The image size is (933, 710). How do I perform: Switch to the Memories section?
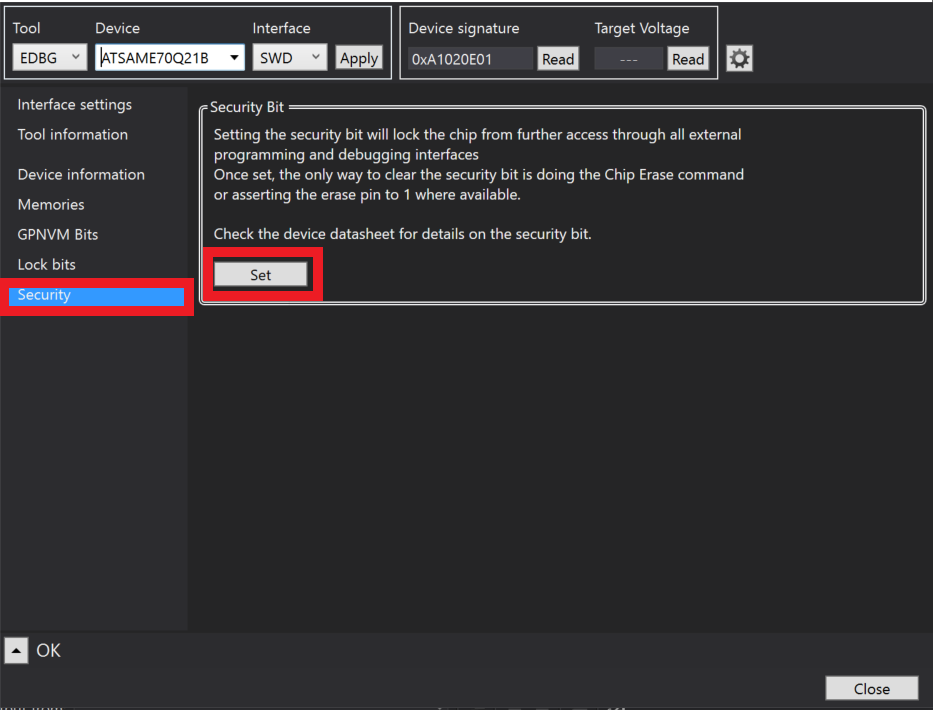tap(51, 205)
